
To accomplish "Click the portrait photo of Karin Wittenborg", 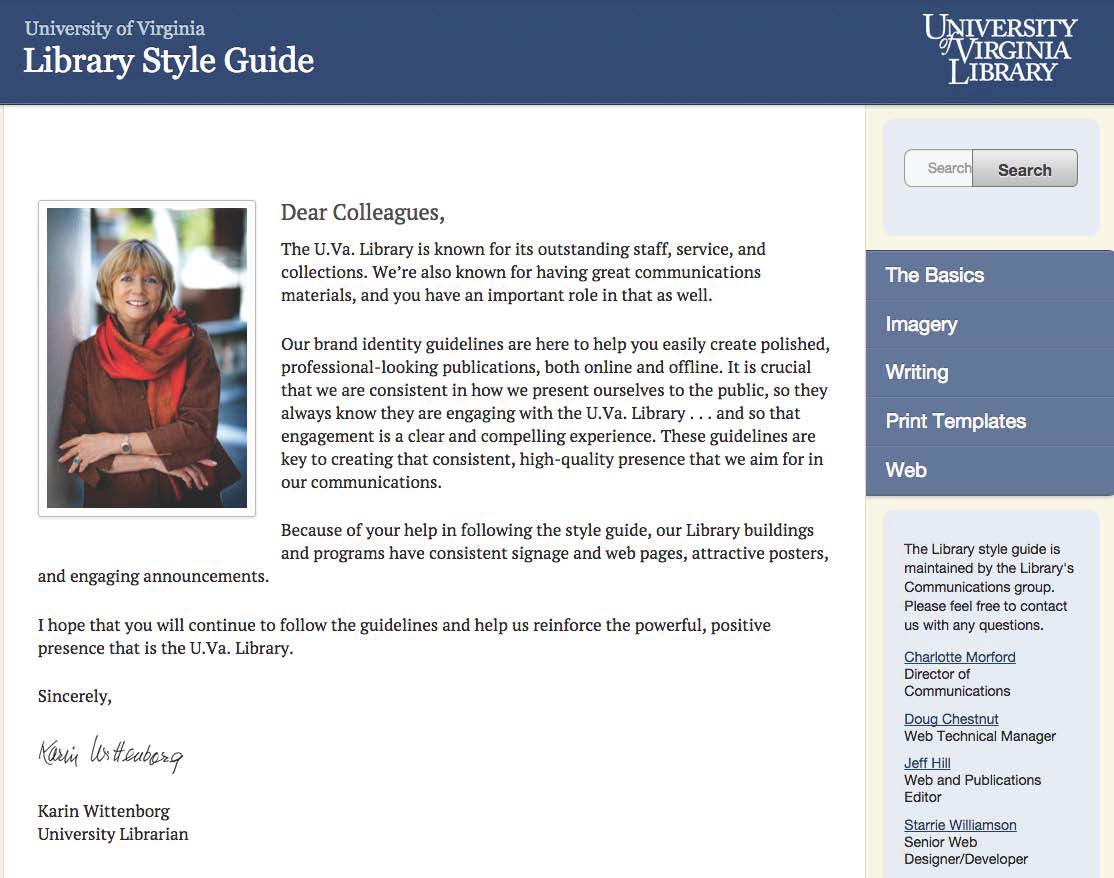I will pyautogui.click(x=147, y=358).
